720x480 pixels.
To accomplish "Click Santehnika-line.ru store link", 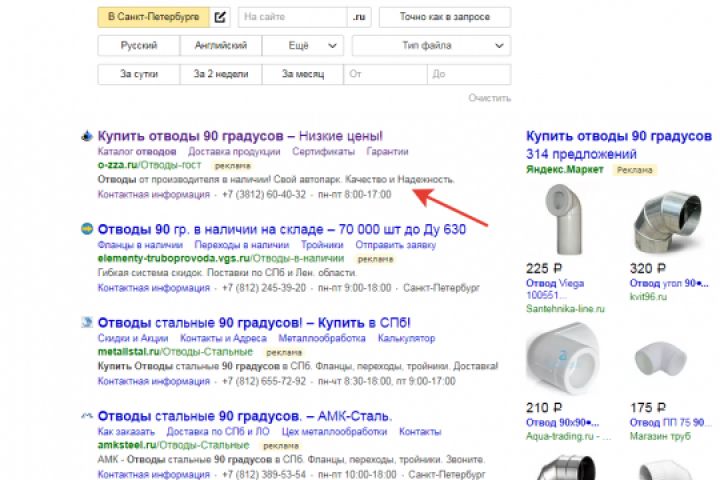I will pos(565,309).
